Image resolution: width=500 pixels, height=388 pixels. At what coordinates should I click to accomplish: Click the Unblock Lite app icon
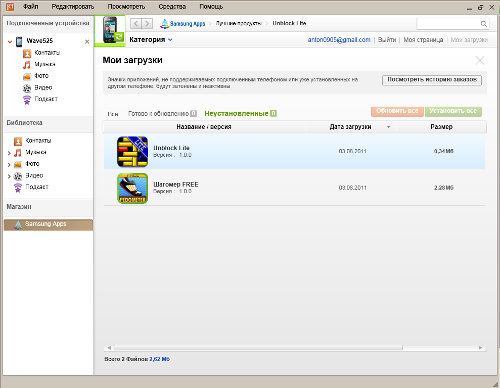pyautogui.click(x=132, y=152)
